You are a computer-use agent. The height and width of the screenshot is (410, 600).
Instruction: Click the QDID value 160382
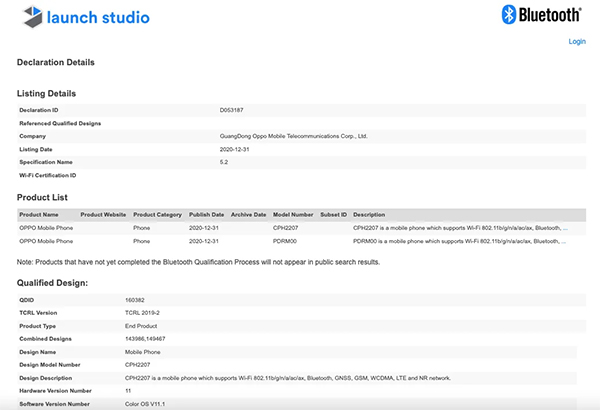[x=135, y=299]
